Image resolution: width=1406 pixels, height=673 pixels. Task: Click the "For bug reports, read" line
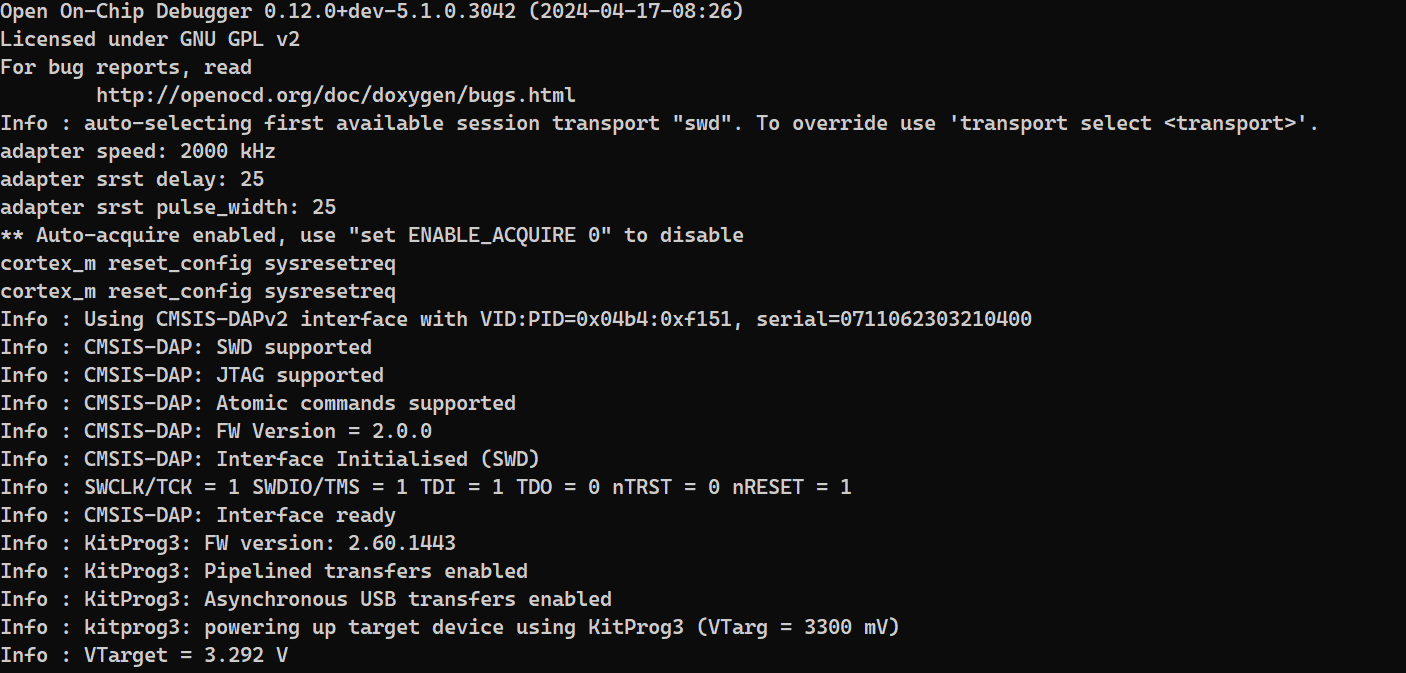pos(126,68)
